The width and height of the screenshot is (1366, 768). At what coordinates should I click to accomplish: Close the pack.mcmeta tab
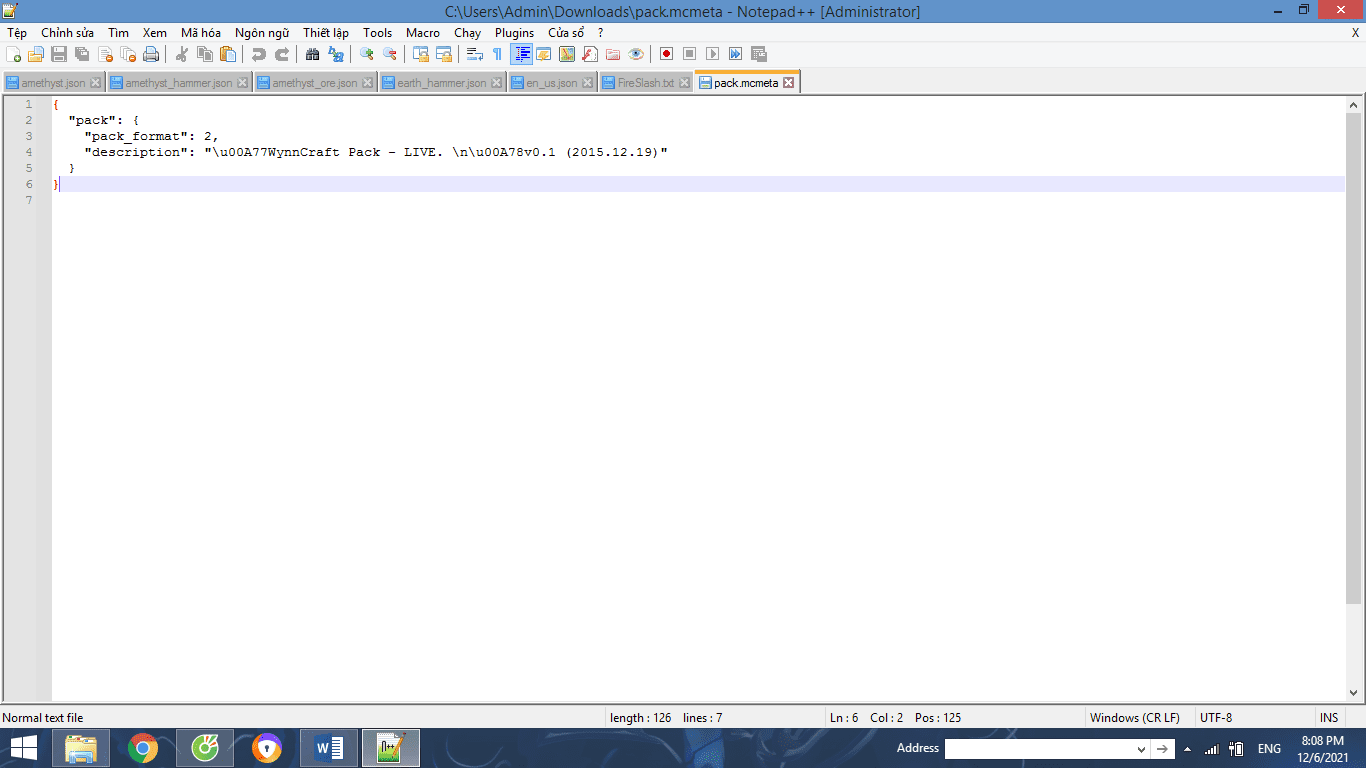(788, 83)
